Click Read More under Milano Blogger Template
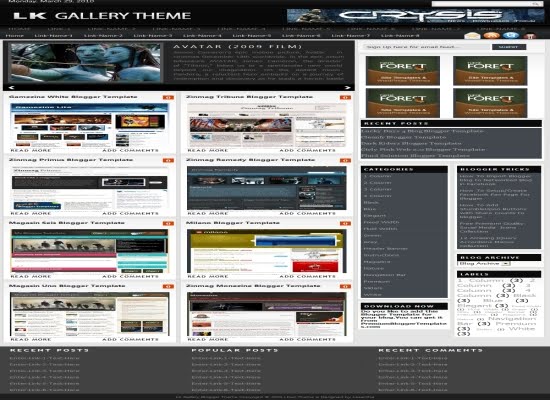The width and height of the screenshot is (550, 400). [208, 276]
